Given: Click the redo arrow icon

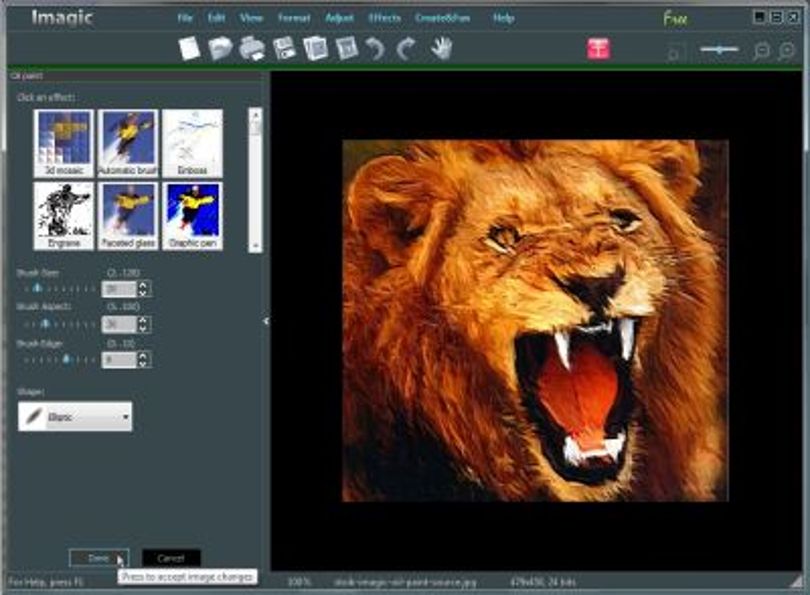Looking at the screenshot, I should point(406,49).
